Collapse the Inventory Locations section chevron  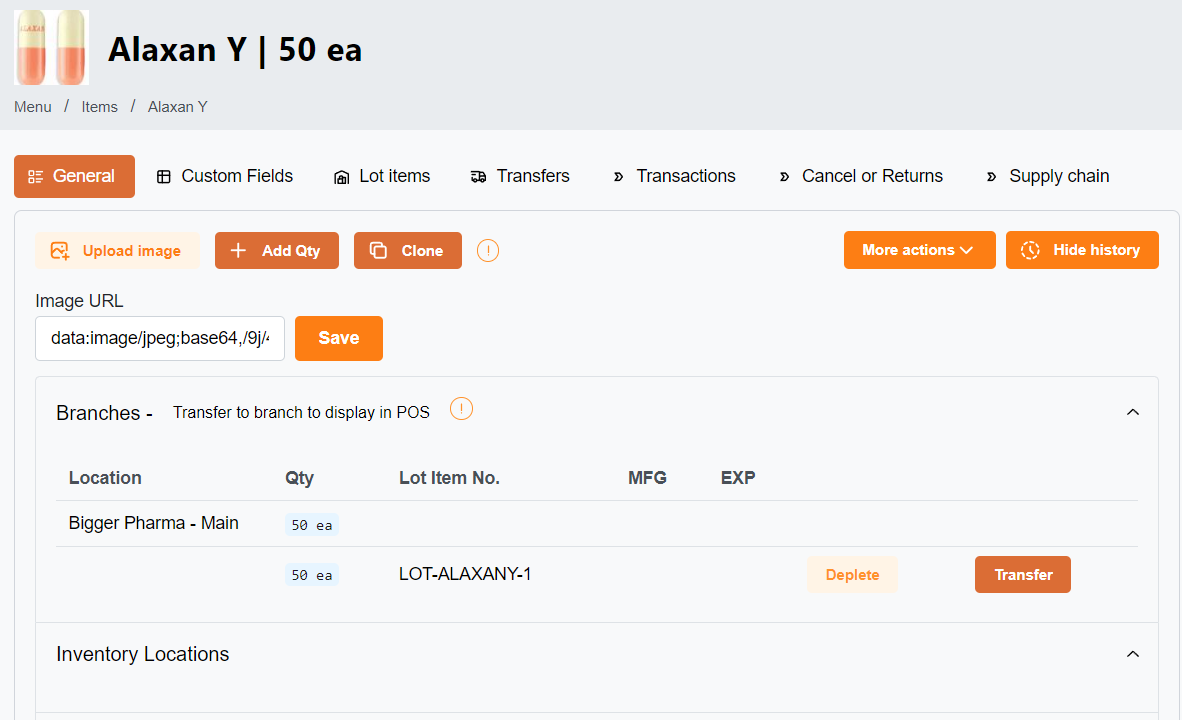click(x=1132, y=654)
